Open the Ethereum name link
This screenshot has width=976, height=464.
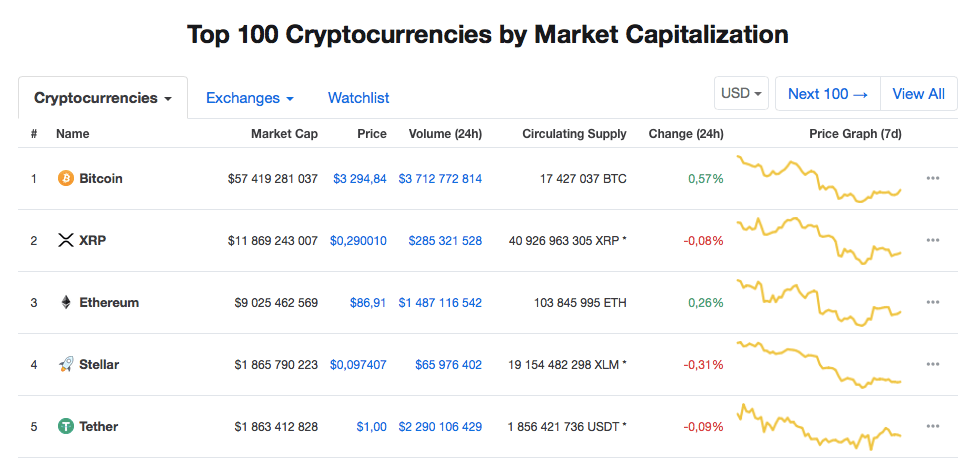109,303
